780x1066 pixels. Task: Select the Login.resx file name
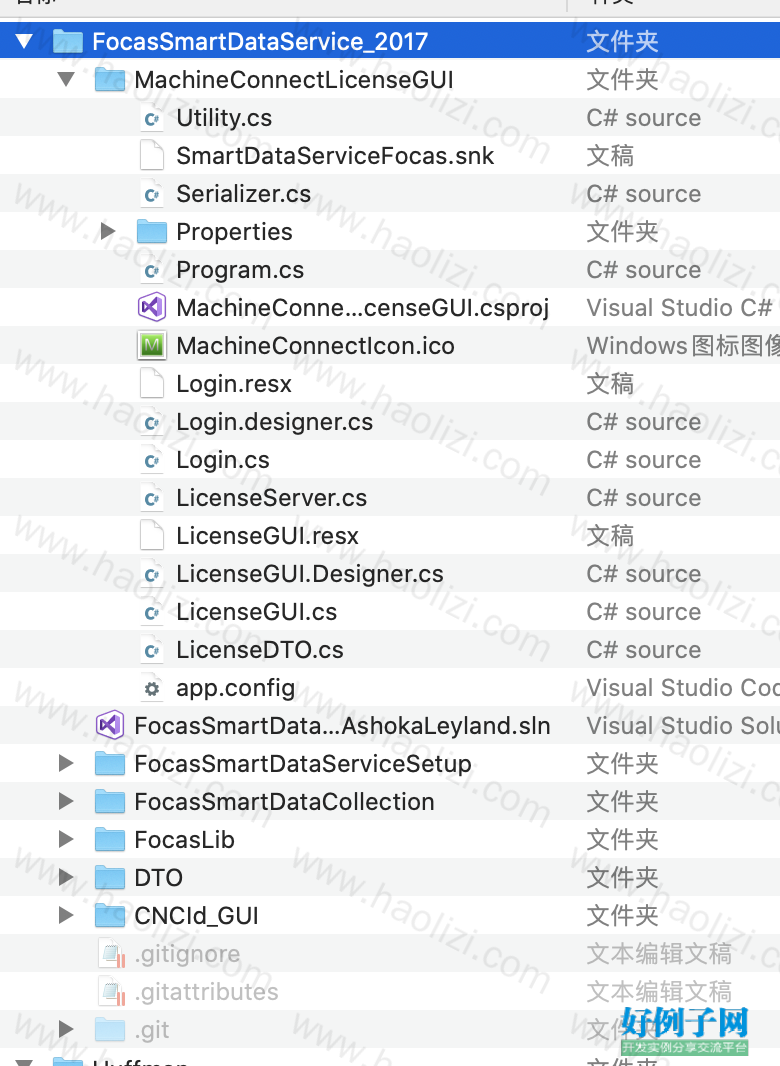[234, 384]
